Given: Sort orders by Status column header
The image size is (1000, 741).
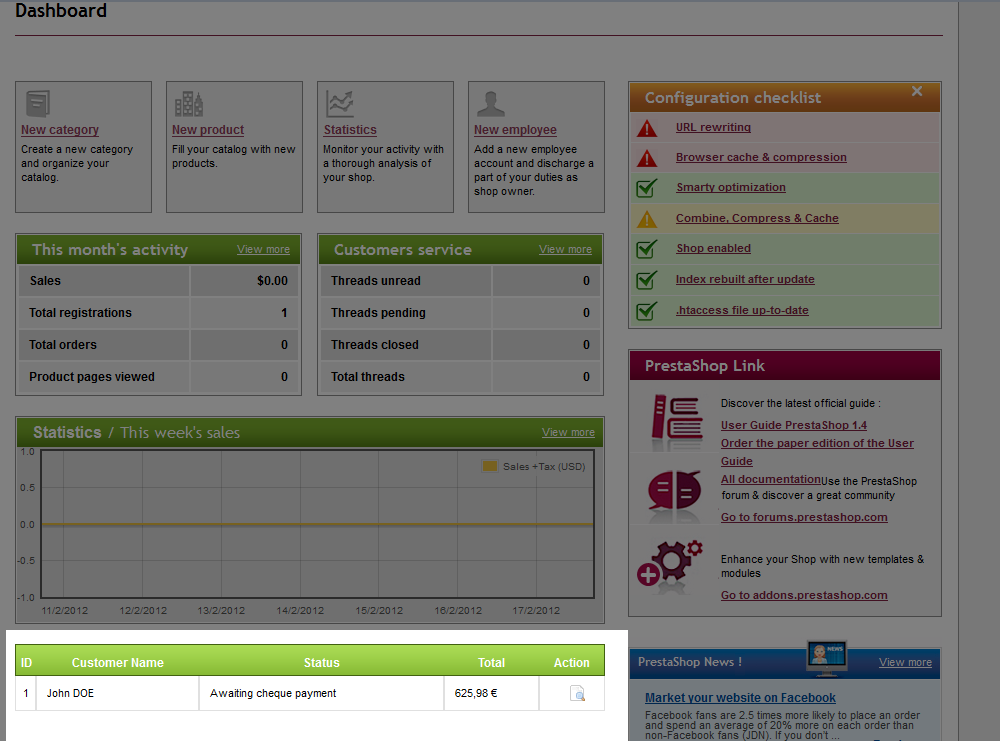Looking at the screenshot, I should 322,663.
